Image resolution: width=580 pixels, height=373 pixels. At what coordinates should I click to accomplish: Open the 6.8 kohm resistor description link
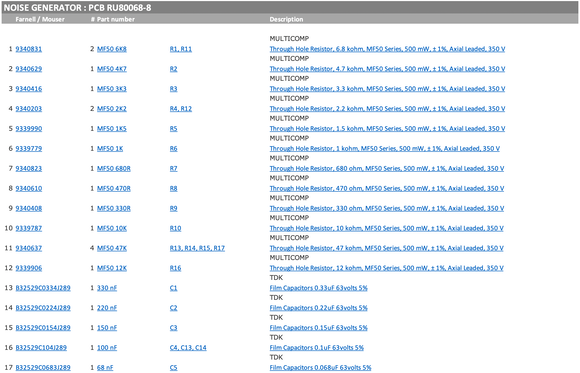[387, 49]
